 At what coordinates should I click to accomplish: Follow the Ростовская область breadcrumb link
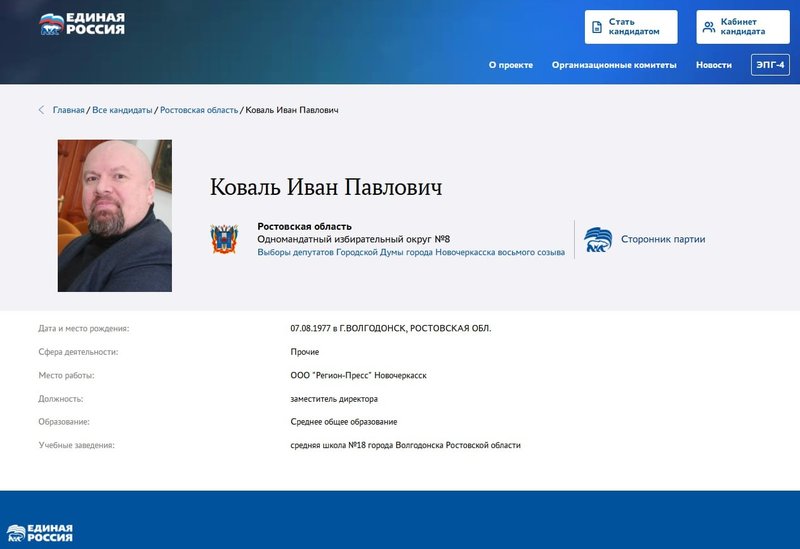(199, 110)
